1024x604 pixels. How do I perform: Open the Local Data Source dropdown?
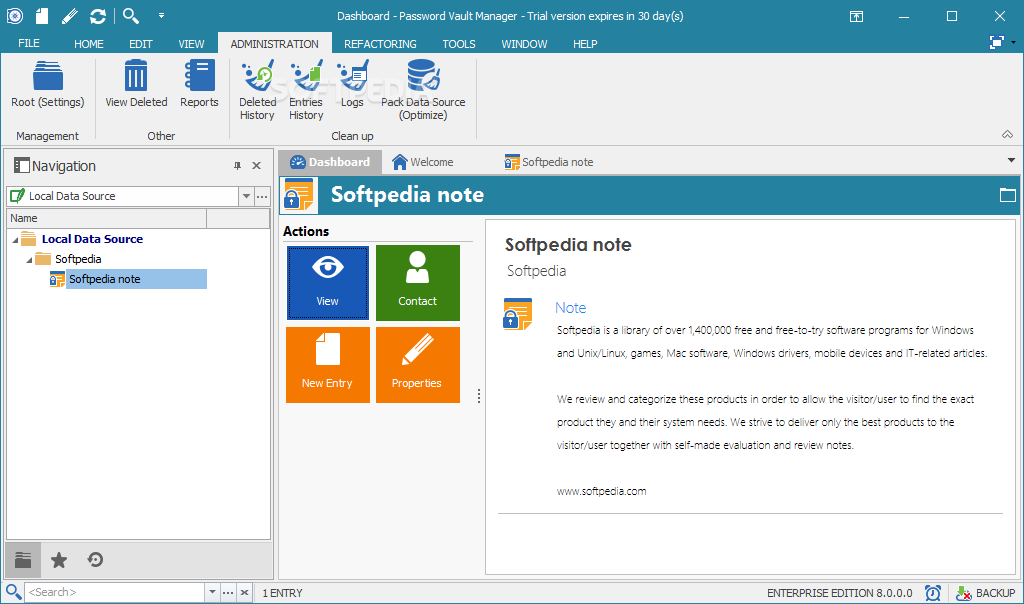pyautogui.click(x=246, y=196)
